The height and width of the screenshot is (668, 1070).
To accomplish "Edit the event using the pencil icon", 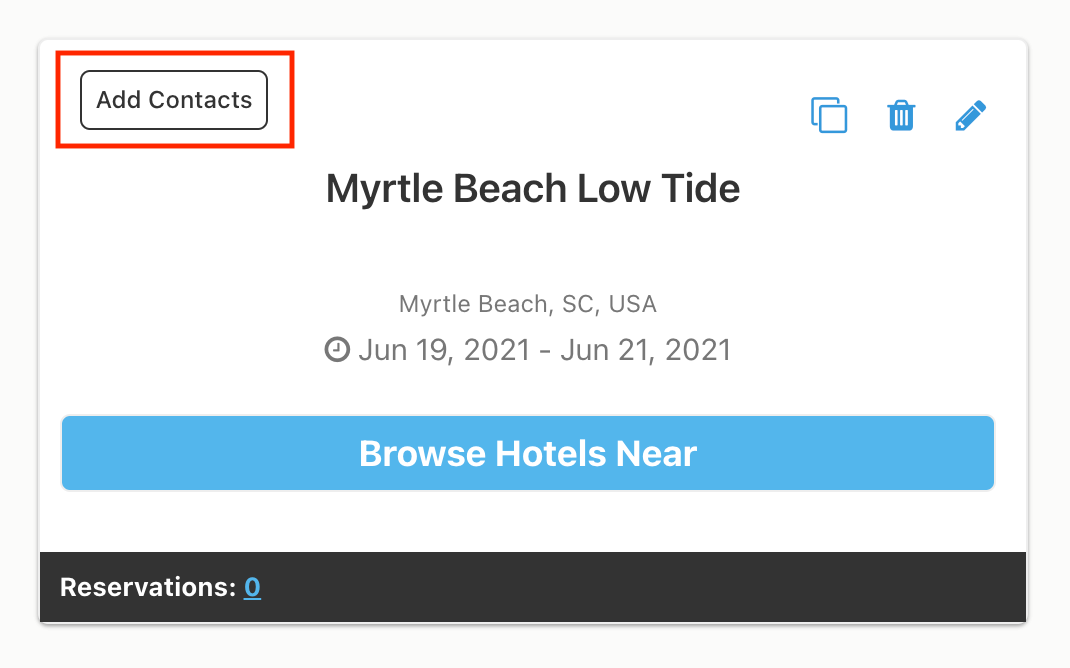I will [970, 115].
